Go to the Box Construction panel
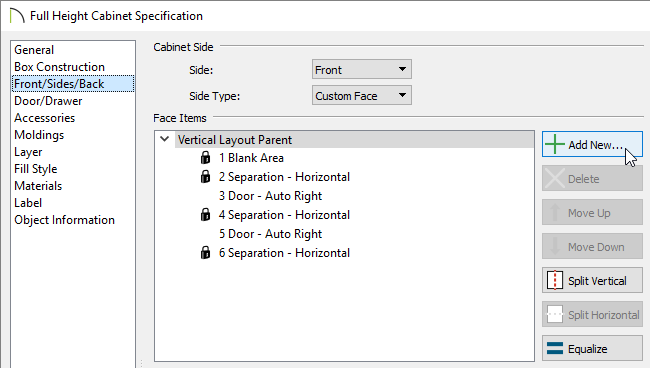The height and width of the screenshot is (368, 650). coord(59,67)
